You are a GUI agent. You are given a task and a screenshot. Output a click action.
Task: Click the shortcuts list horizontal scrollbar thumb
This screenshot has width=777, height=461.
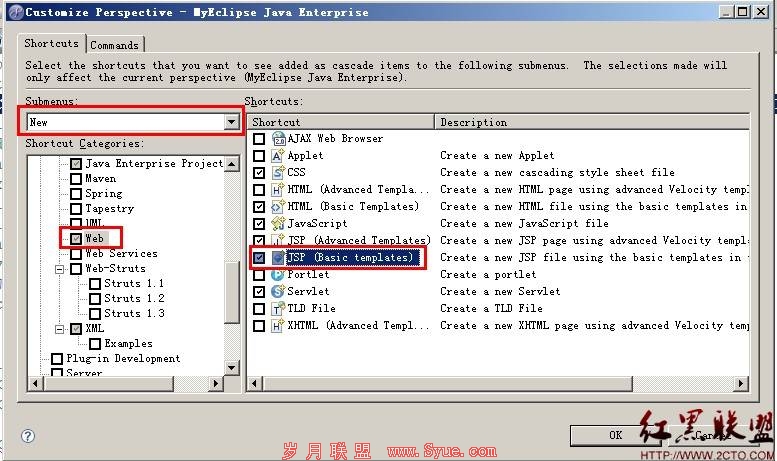(447, 383)
